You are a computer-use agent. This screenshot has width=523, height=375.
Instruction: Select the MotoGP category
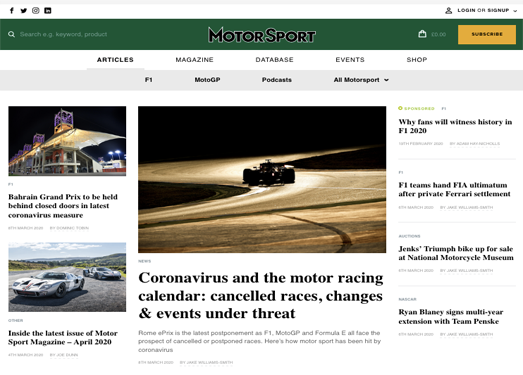pos(207,80)
